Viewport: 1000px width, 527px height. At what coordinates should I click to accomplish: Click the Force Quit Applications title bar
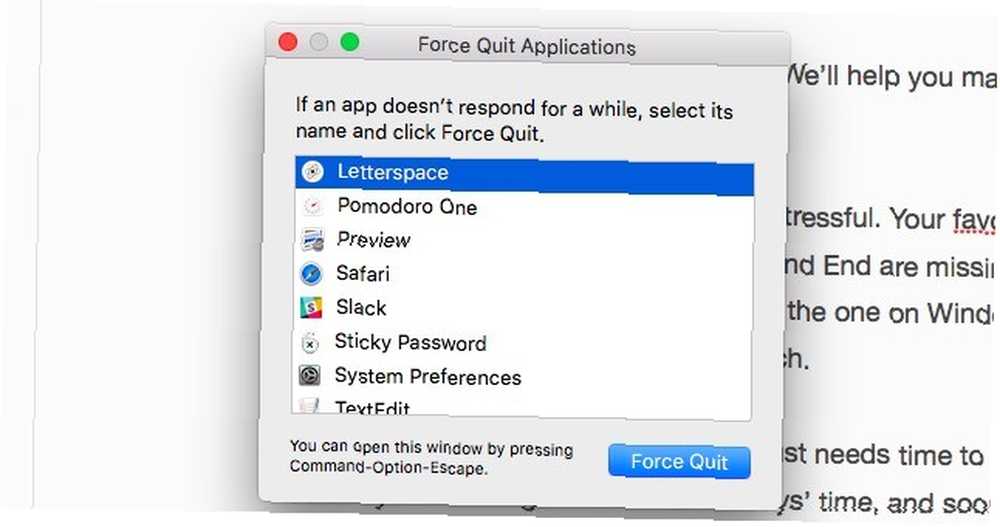pyautogui.click(x=527, y=45)
